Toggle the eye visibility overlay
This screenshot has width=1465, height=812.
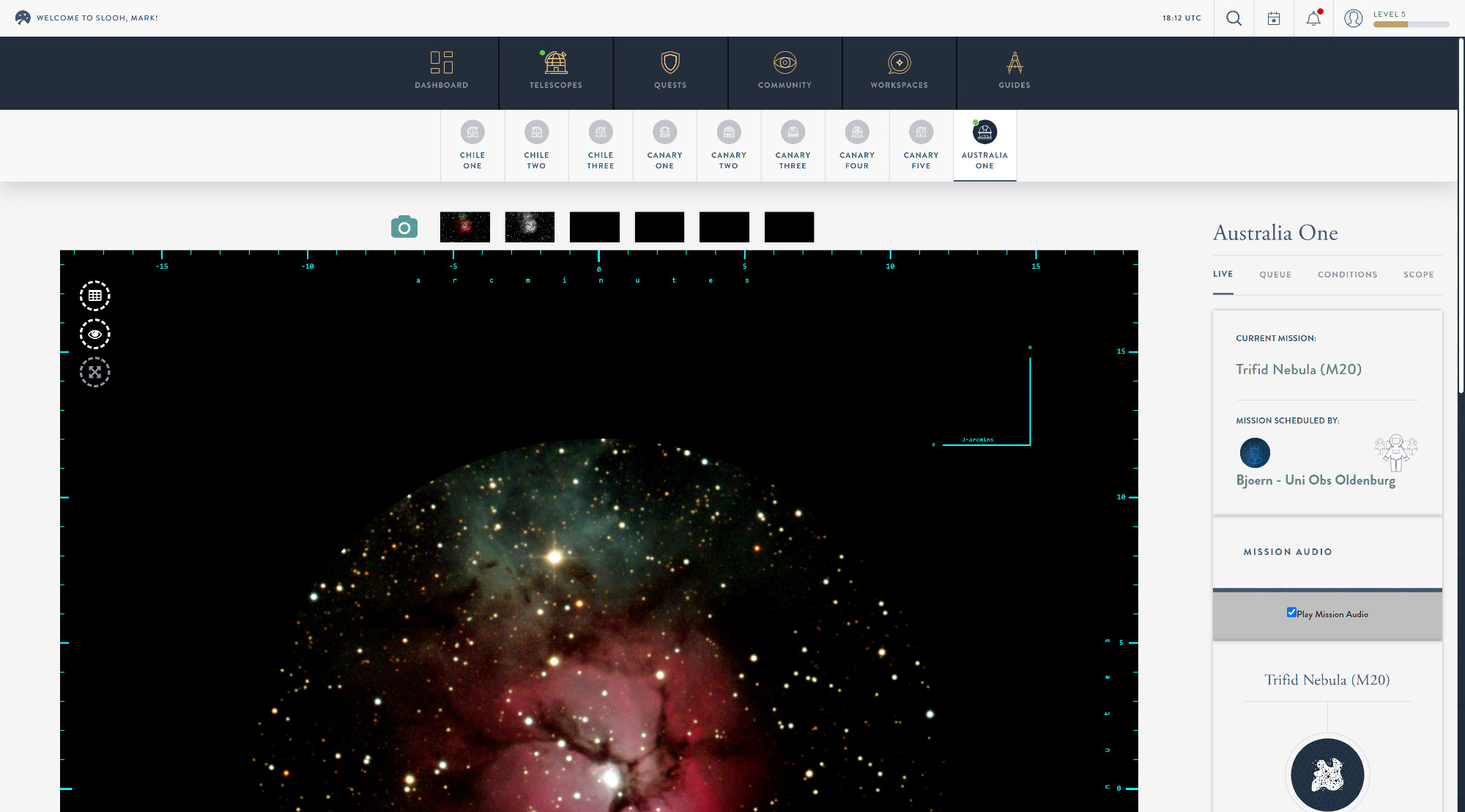pyautogui.click(x=95, y=334)
